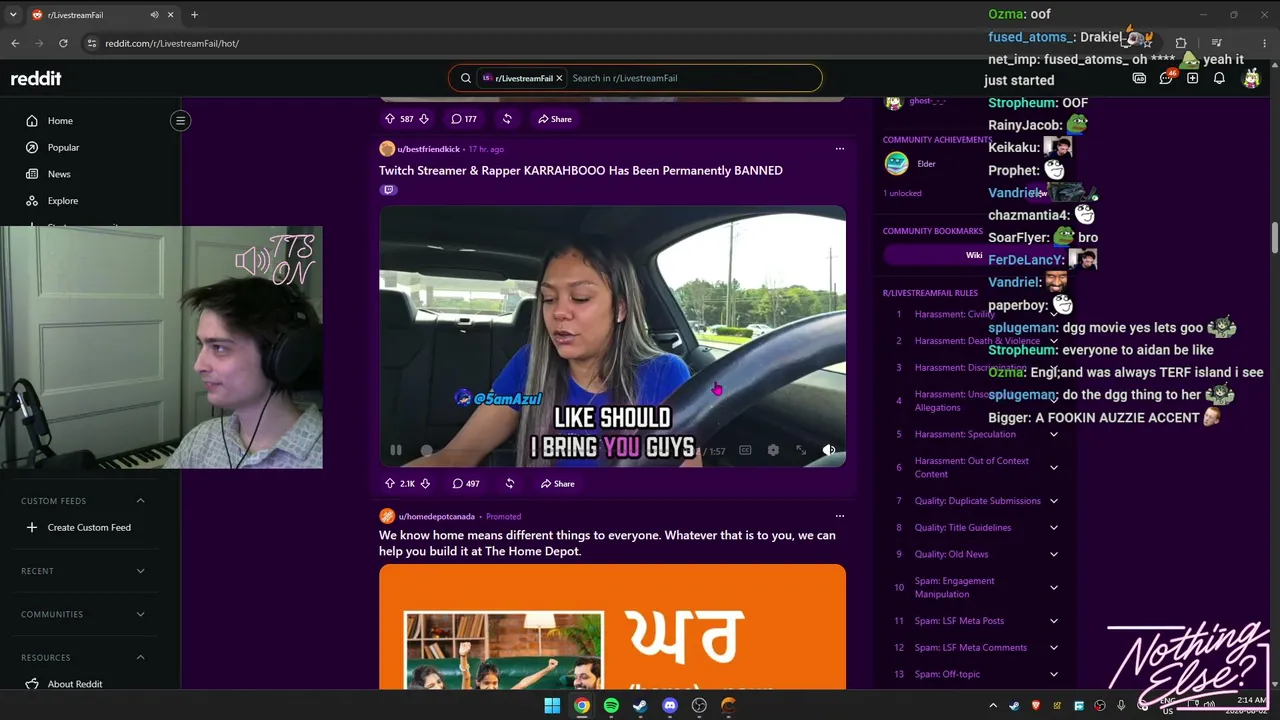Expand rule 6 Harassment: Out of Context Content
1280x720 pixels.
(x=1053, y=468)
